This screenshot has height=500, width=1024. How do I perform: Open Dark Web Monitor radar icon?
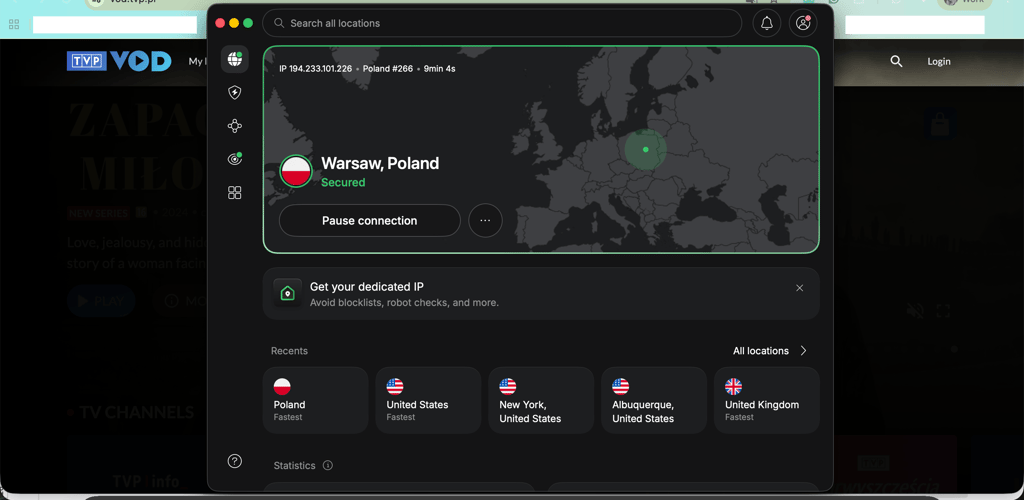[x=234, y=159]
